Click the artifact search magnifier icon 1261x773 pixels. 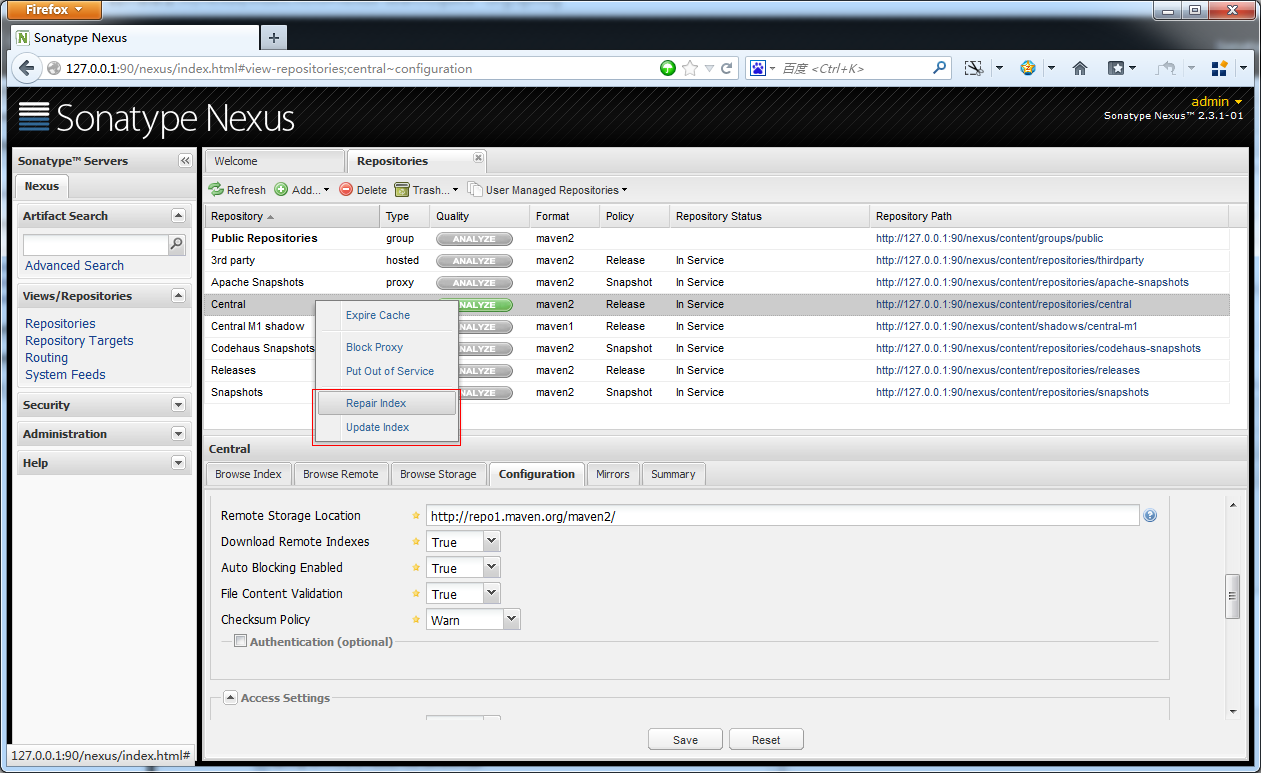[177, 244]
